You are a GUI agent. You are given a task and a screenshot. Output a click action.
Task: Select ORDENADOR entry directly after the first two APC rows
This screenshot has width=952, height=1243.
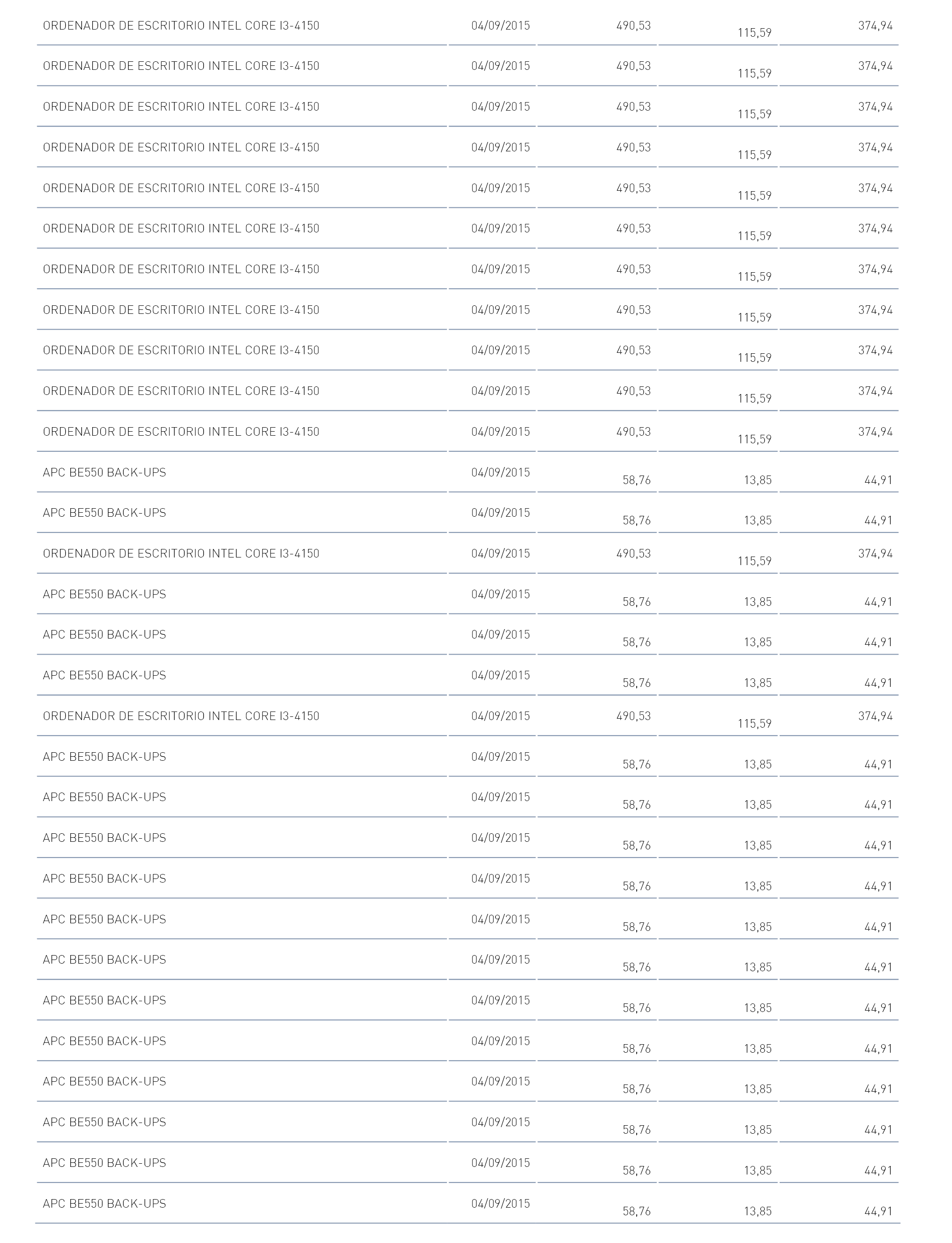181,553
